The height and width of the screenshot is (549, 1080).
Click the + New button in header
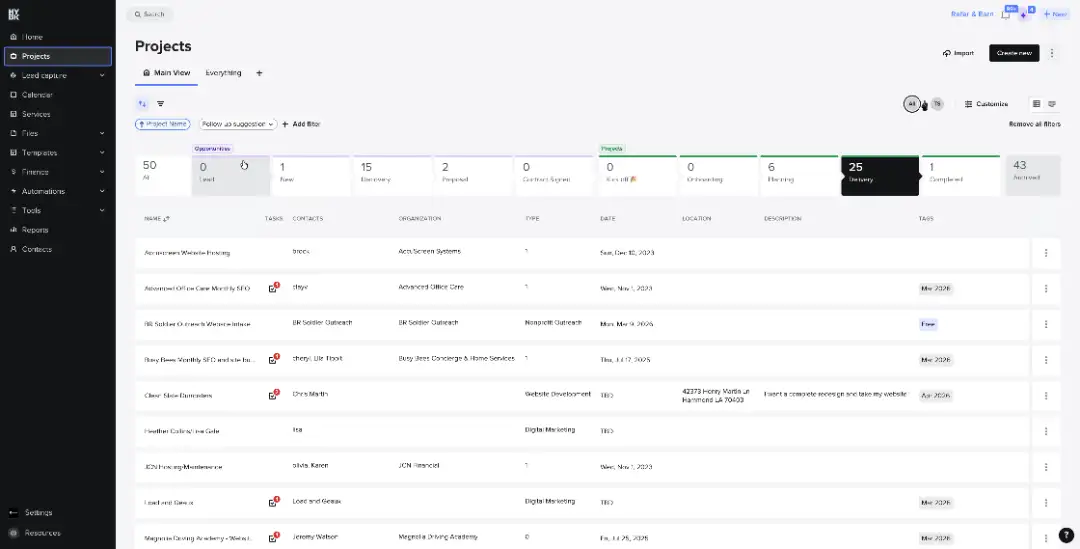coord(1055,14)
